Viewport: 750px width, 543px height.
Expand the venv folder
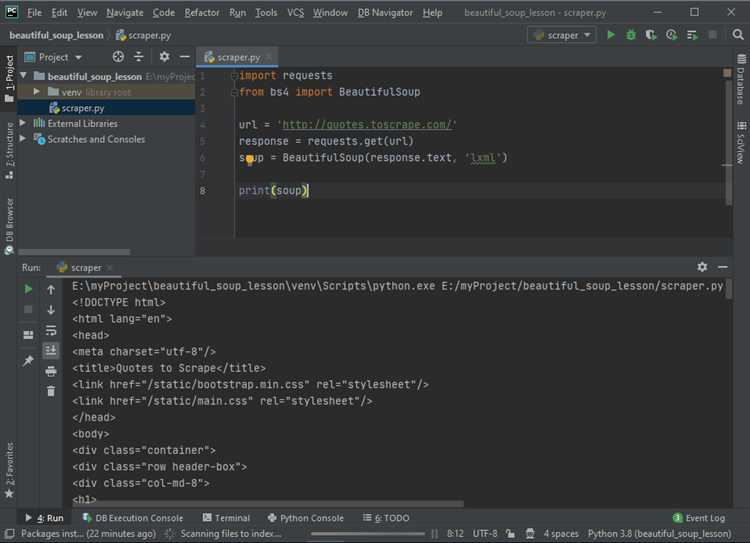36,91
